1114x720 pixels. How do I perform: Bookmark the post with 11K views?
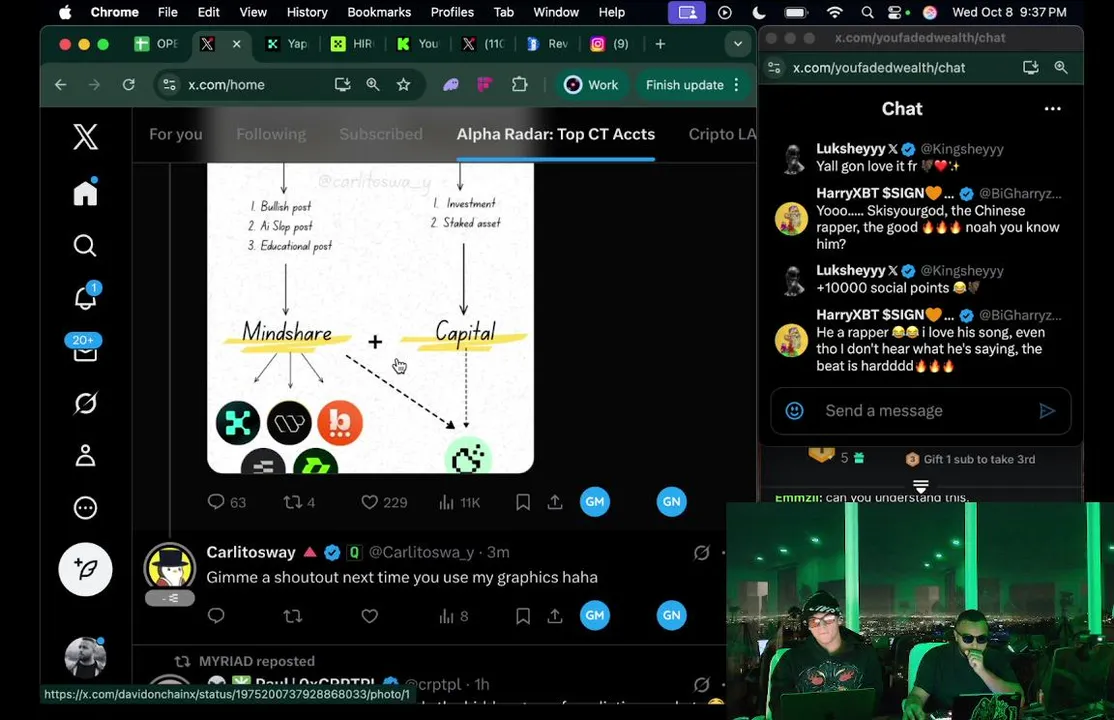[x=523, y=503]
